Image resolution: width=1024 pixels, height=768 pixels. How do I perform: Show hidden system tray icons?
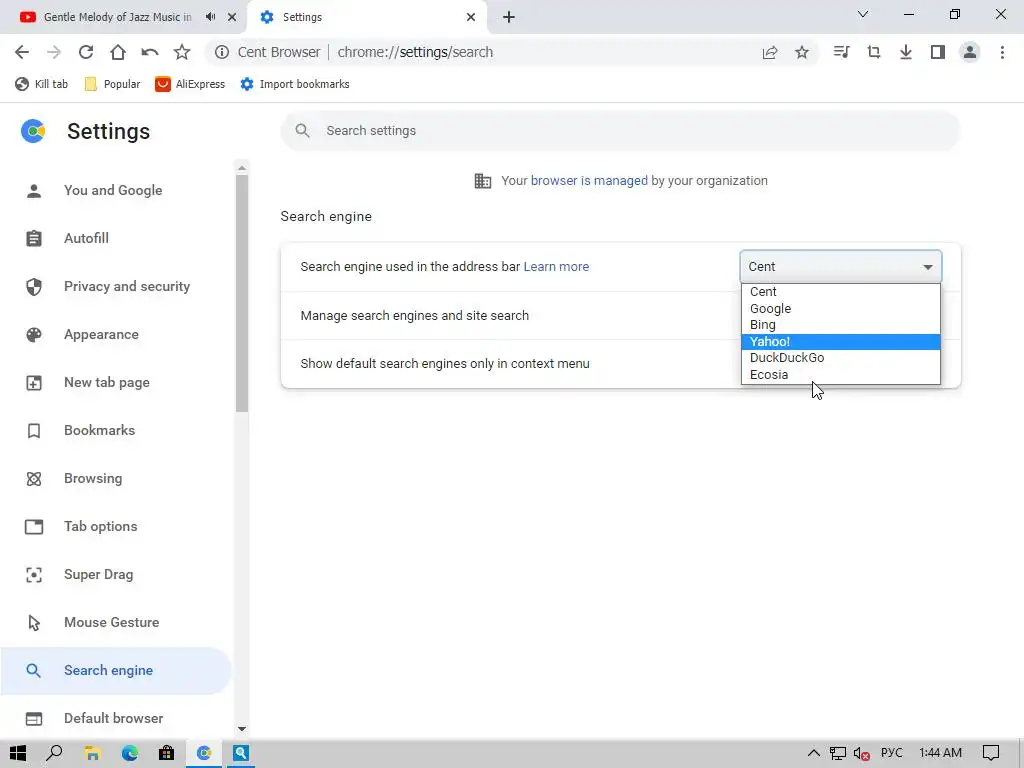pyautogui.click(x=814, y=754)
